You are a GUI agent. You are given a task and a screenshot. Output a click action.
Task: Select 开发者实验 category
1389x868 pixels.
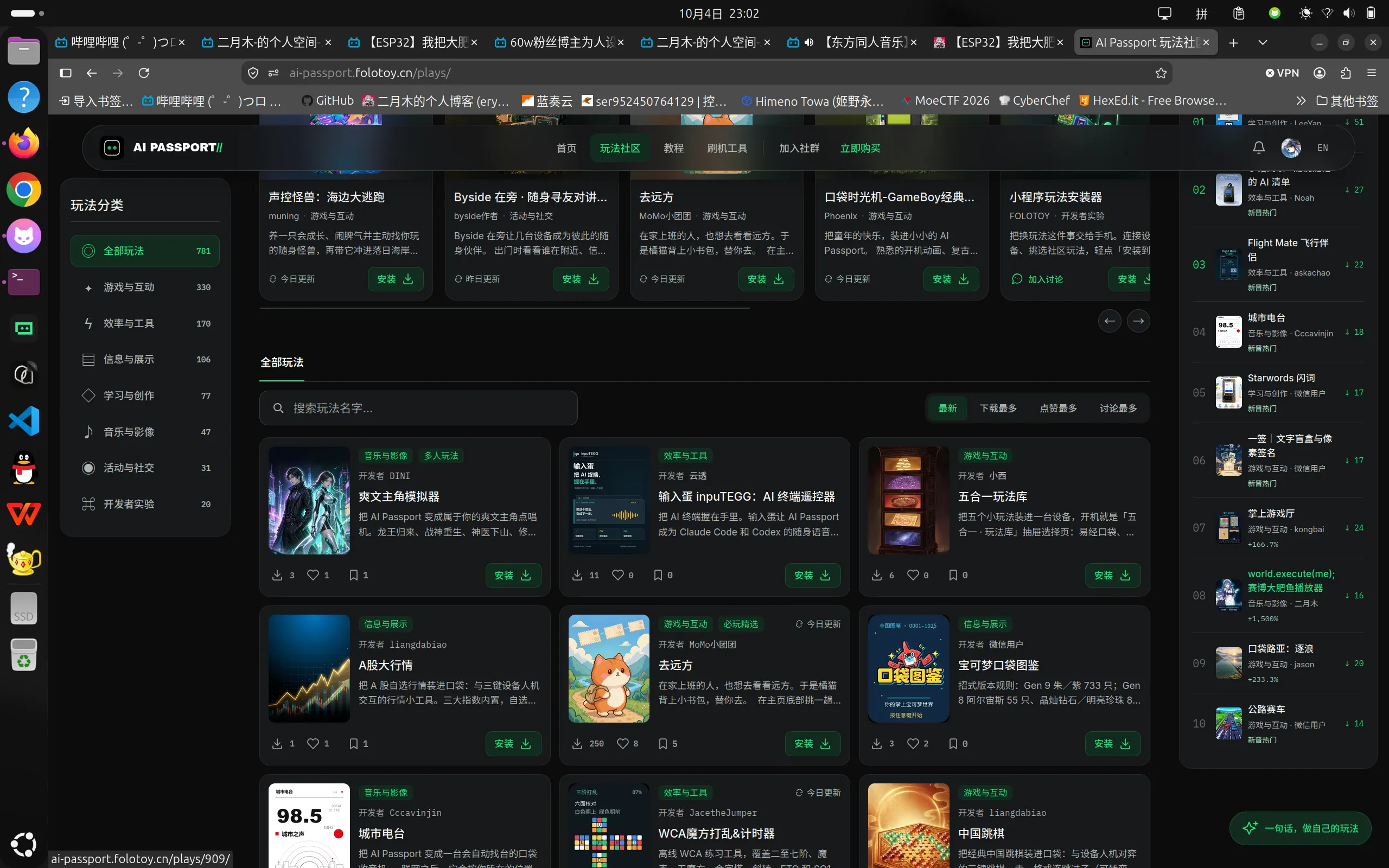tap(145, 504)
